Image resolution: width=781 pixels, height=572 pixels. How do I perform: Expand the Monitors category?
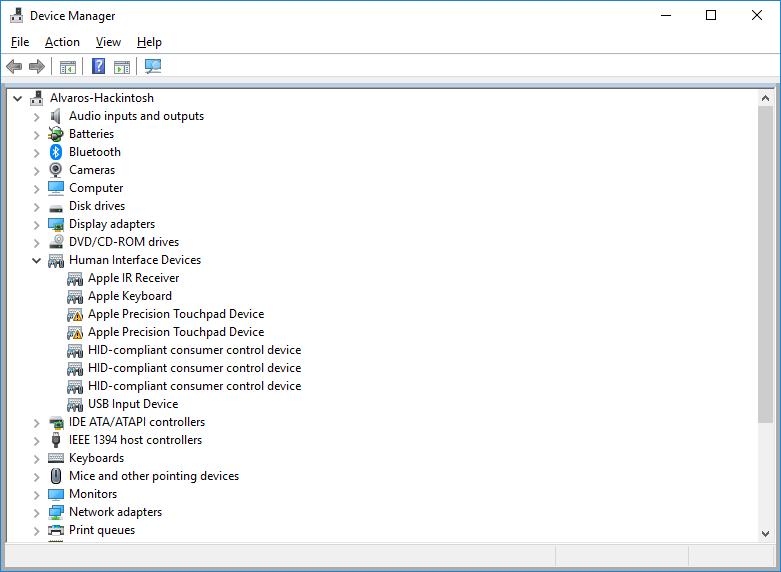coord(36,495)
